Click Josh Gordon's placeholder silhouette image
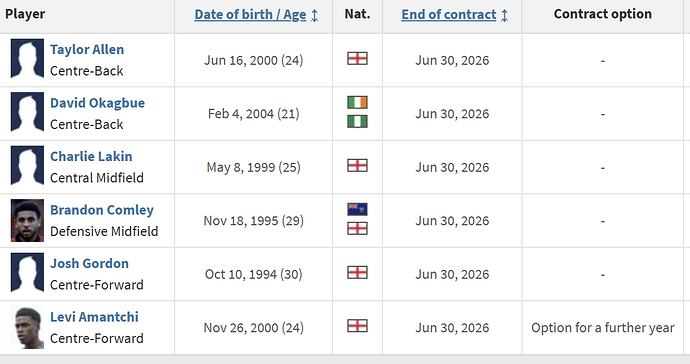Screen dimensions: 690x364 pyautogui.click(x=27, y=274)
